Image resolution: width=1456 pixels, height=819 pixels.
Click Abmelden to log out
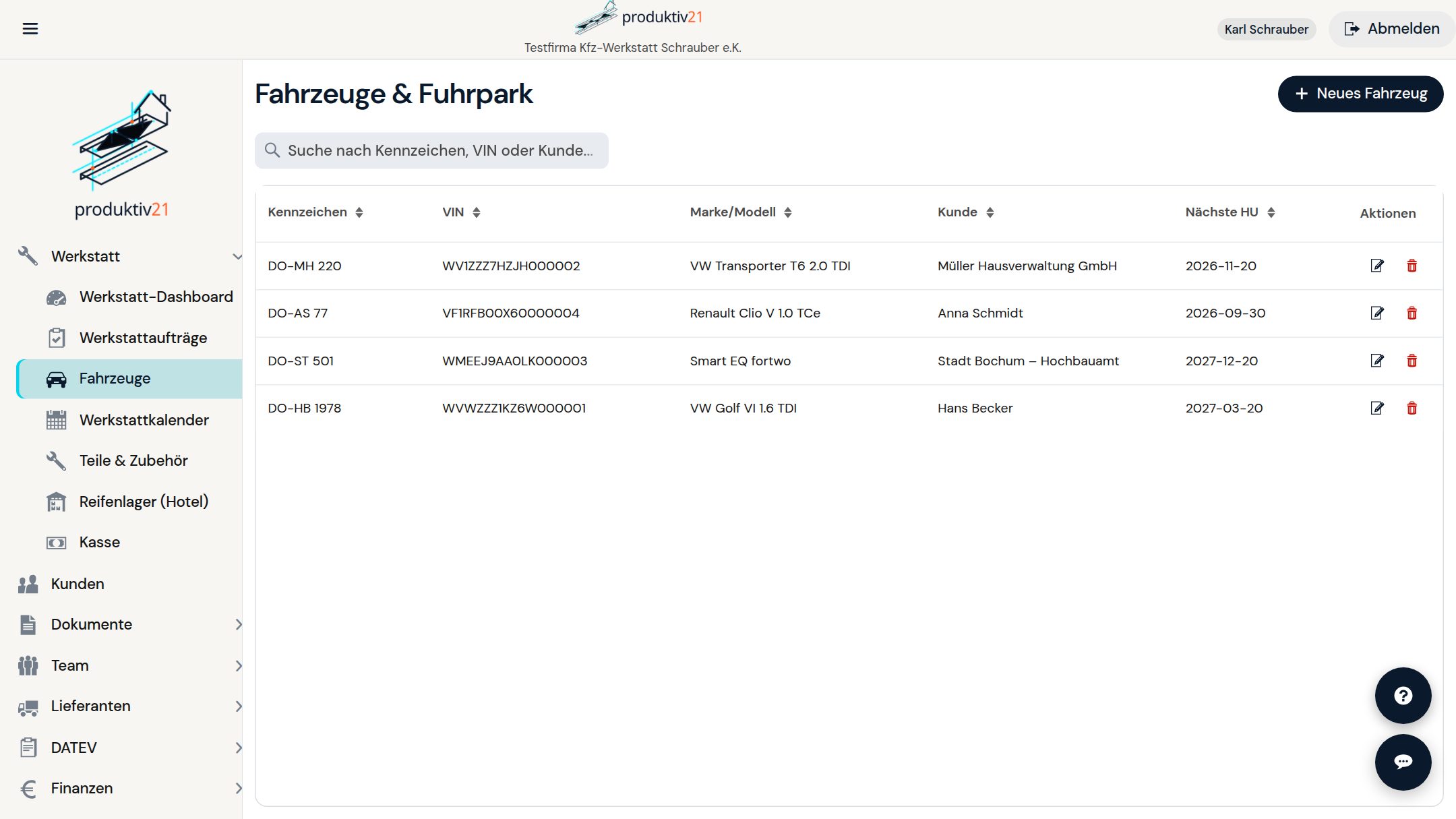pos(1391,29)
